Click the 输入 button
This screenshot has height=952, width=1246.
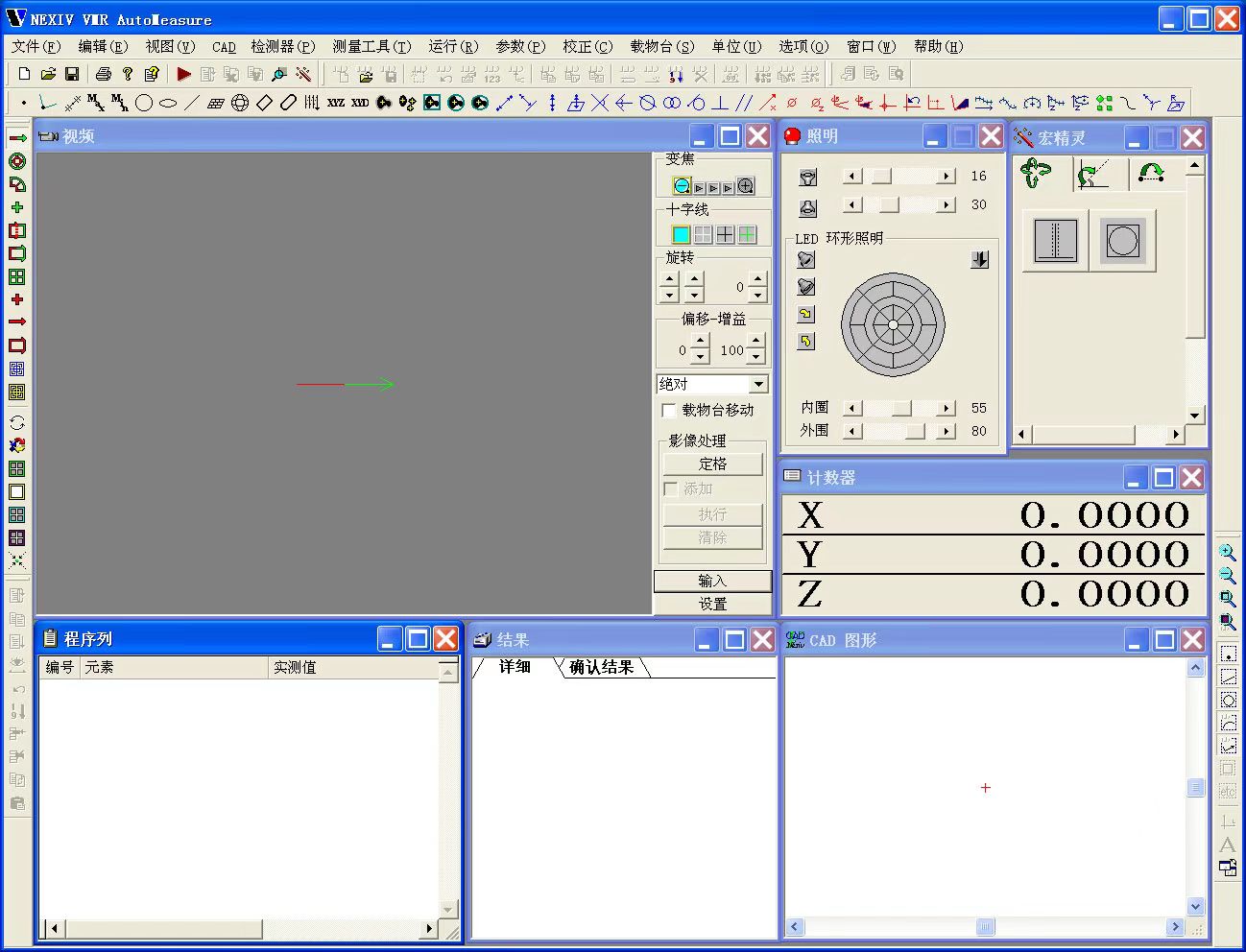point(712,581)
